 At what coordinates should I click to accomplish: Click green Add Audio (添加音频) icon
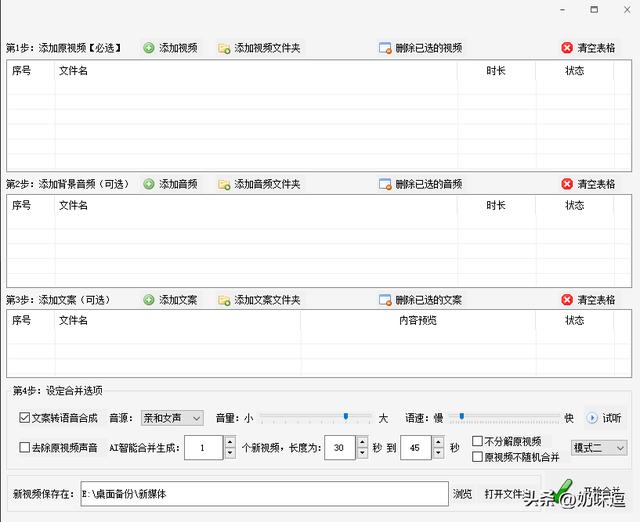[x=149, y=184]
